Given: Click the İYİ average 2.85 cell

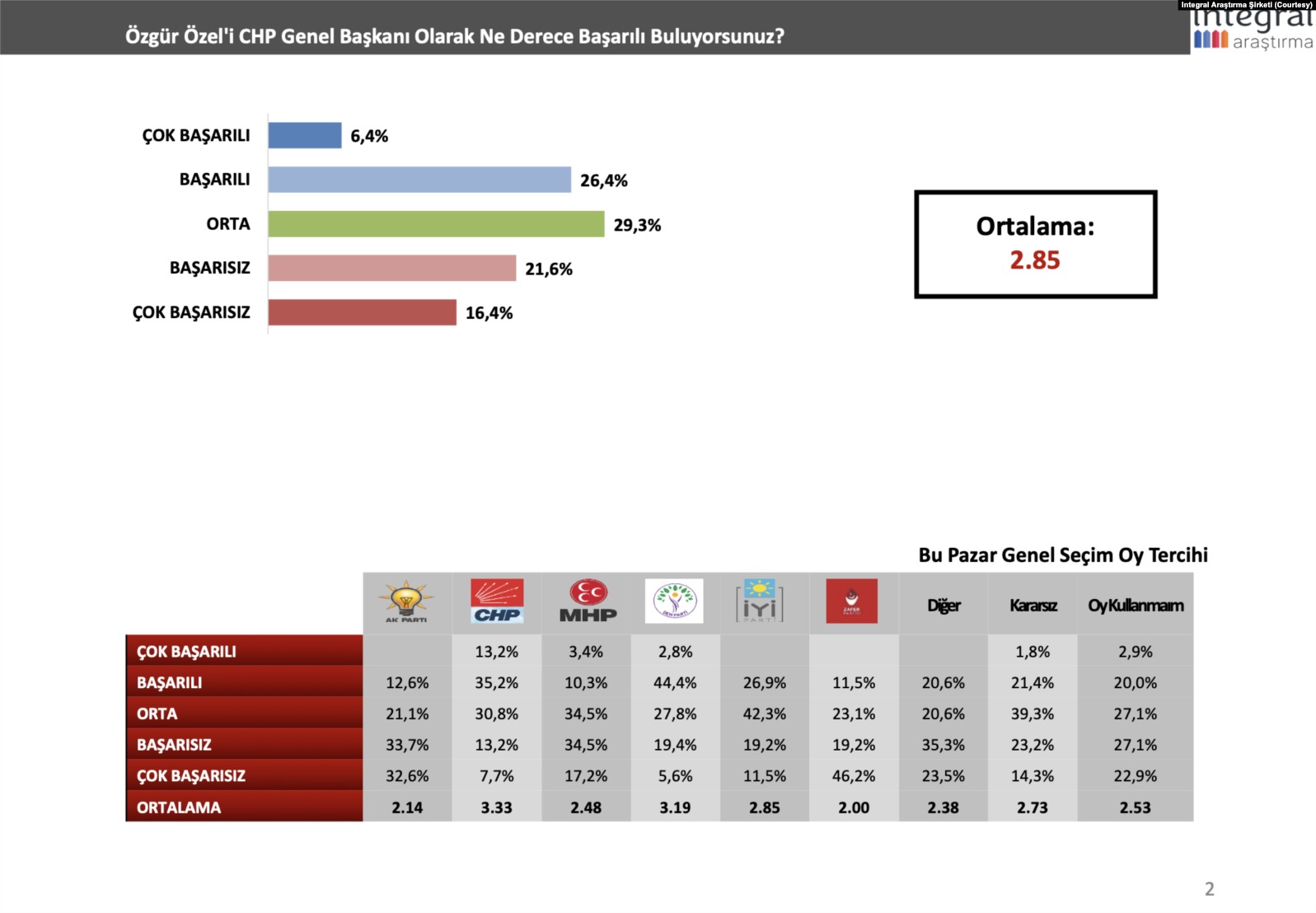Looking at the screenshot, I should [x=765, y=808].
